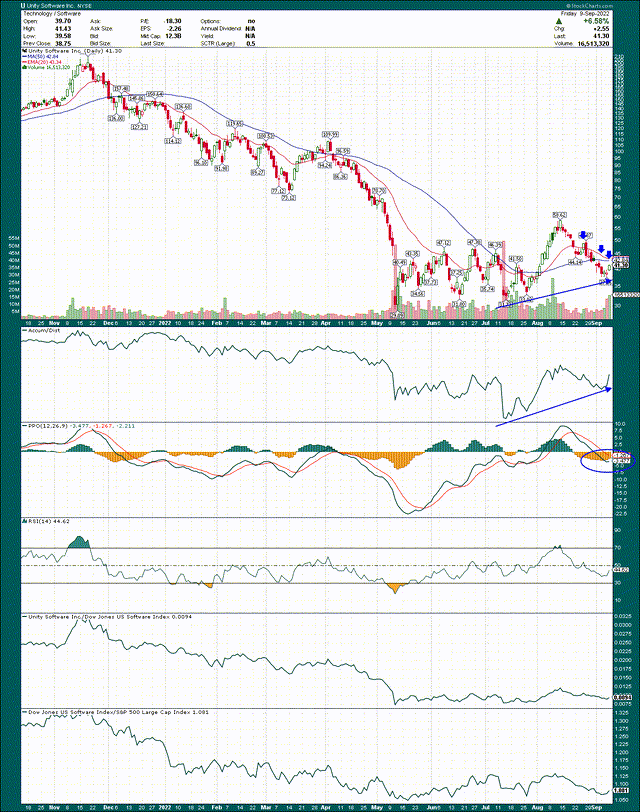This screenshot has height=812, width=640.
Task: Click the P/E value -18.30
Action: coord(172,21)
